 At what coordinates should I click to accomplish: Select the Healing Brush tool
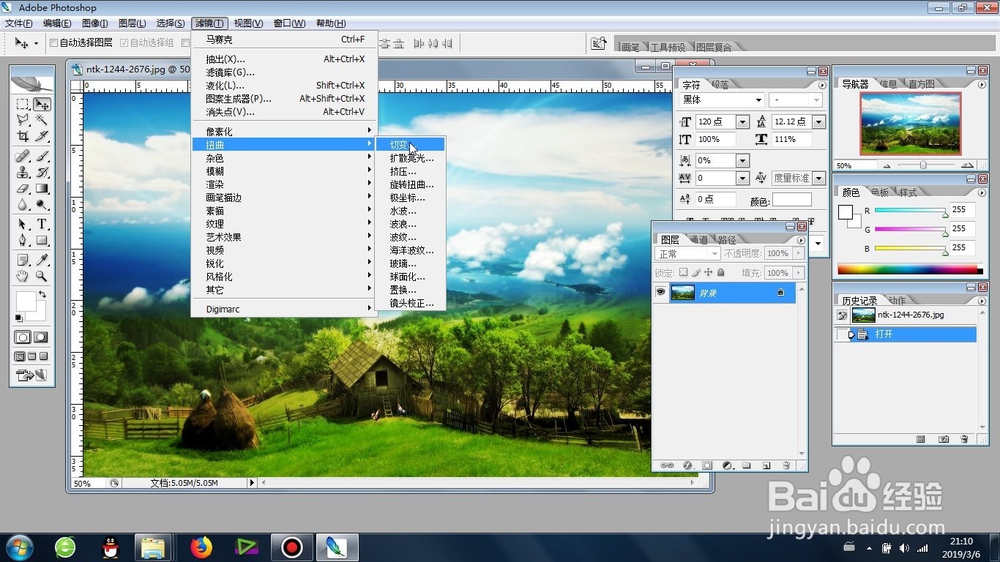coord(23,156)
